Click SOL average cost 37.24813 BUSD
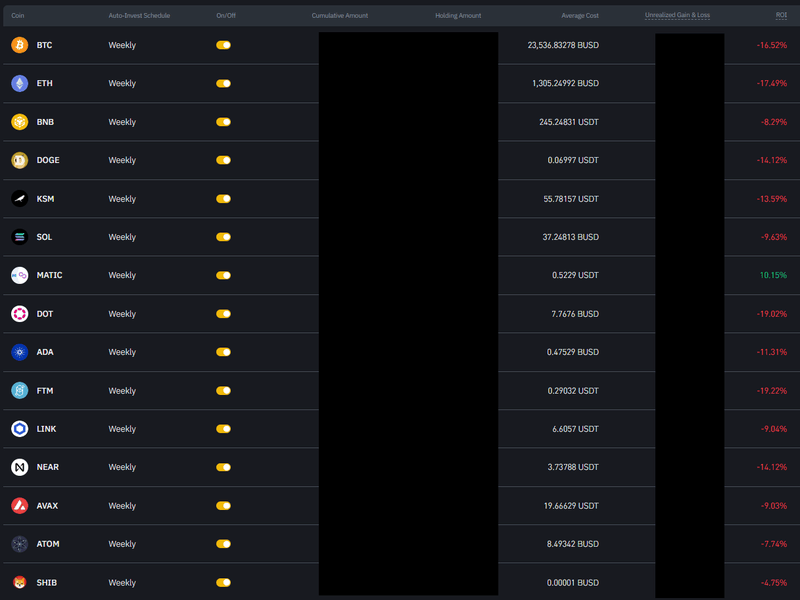Screen dimensions: 800x600 570,237
